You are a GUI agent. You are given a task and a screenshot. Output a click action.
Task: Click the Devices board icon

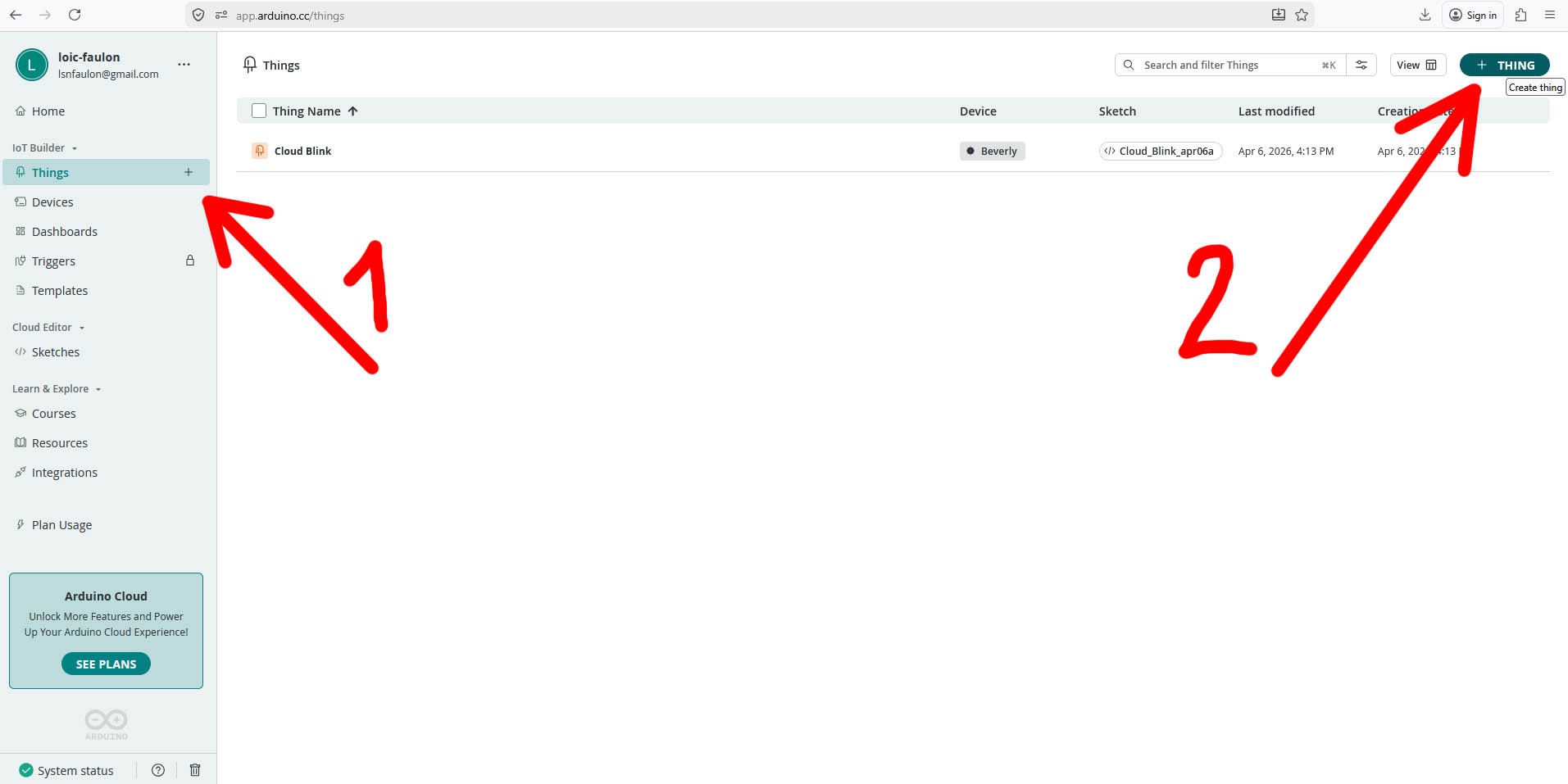pyautogui.click(x=20, y=202)
